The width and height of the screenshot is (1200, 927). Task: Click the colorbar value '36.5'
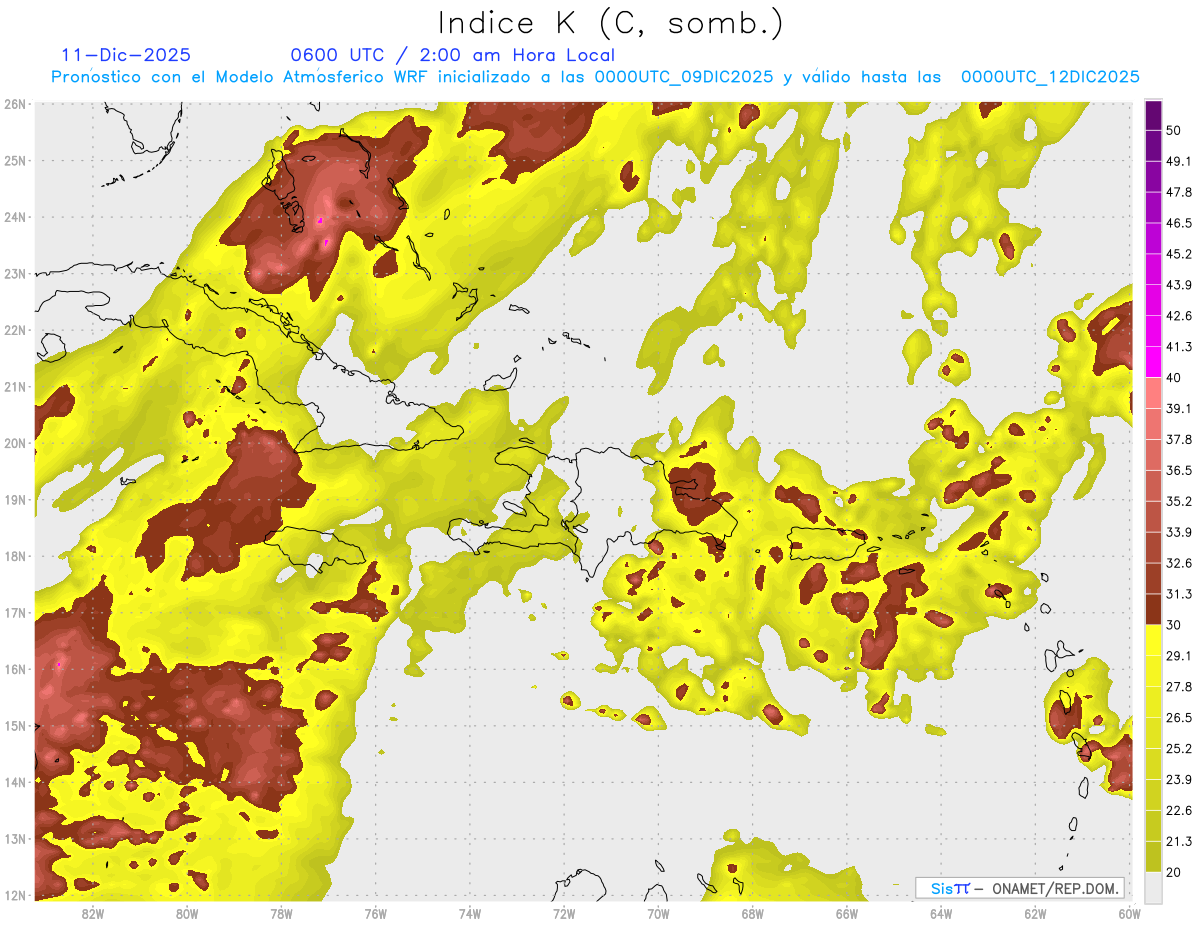tap(1179, 470)
